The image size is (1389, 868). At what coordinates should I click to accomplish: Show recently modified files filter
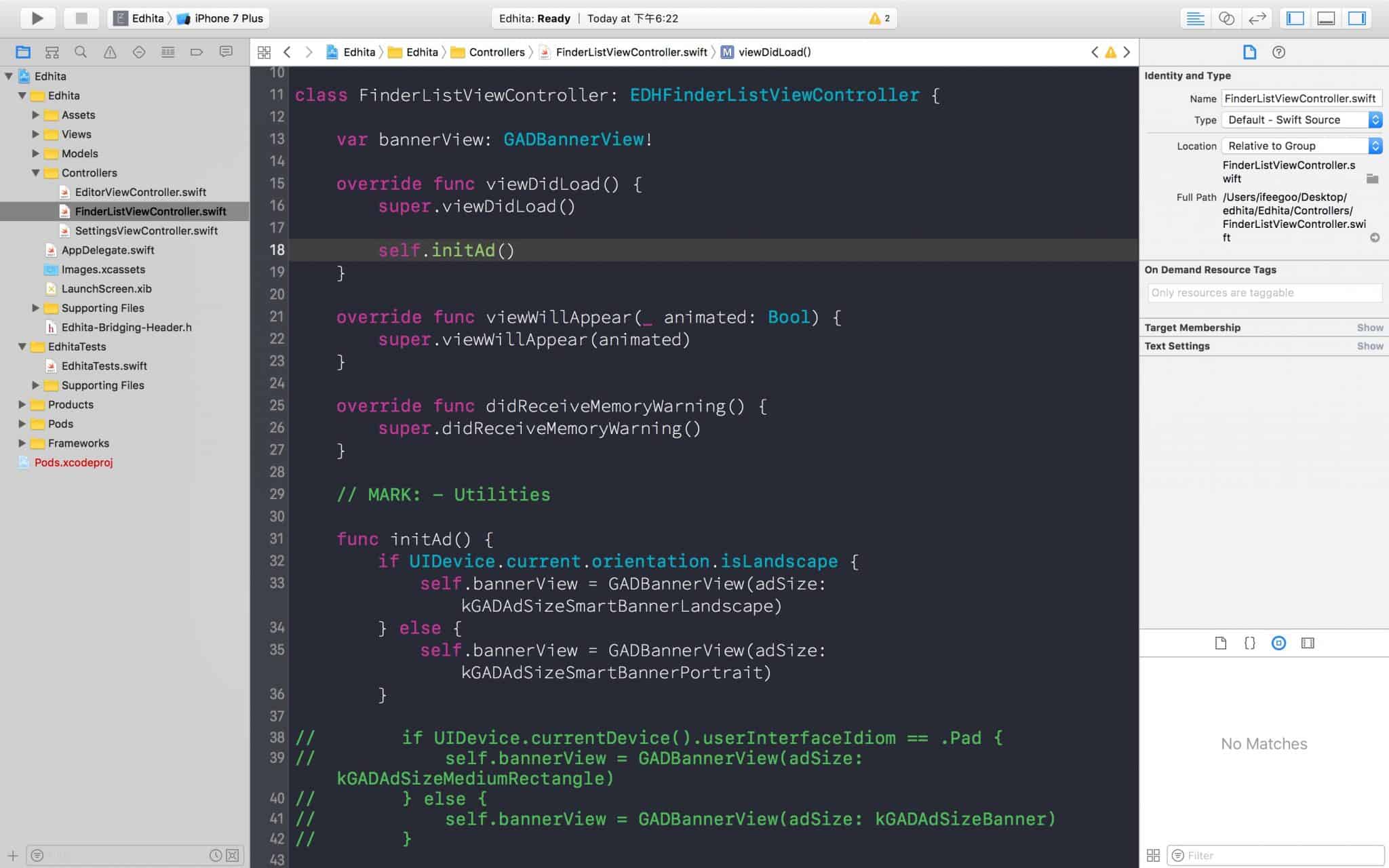tap(216, 856)
